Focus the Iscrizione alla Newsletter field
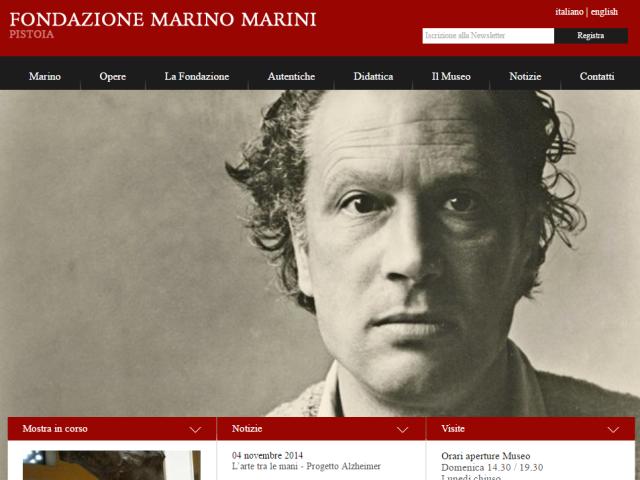This screenshot has width=640, height=480. coord(488,36)
